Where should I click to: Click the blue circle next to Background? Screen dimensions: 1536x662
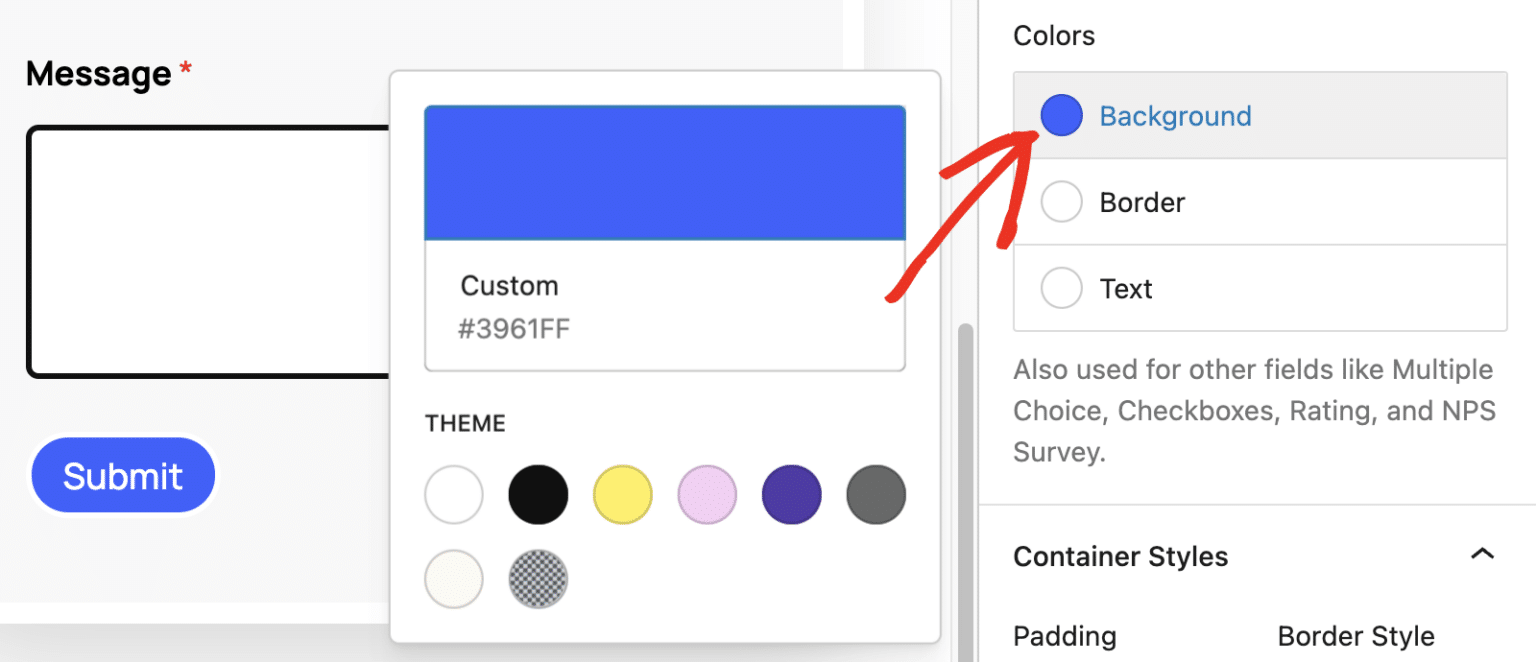coord(1061,115)
